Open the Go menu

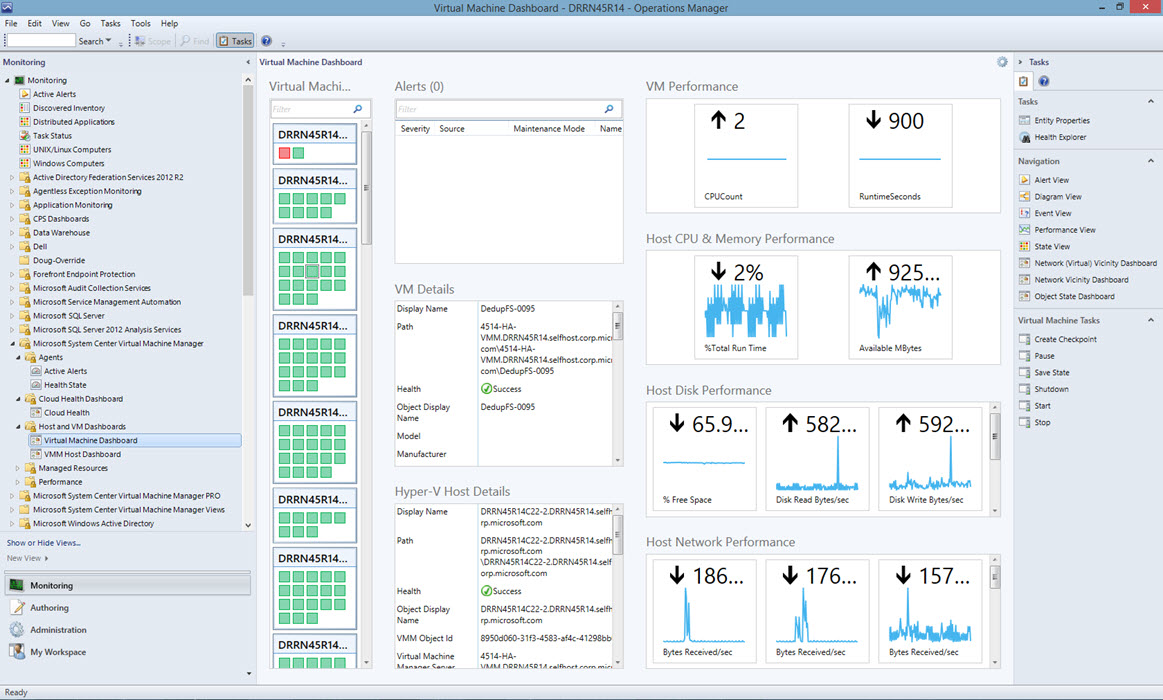click(85, 23)
